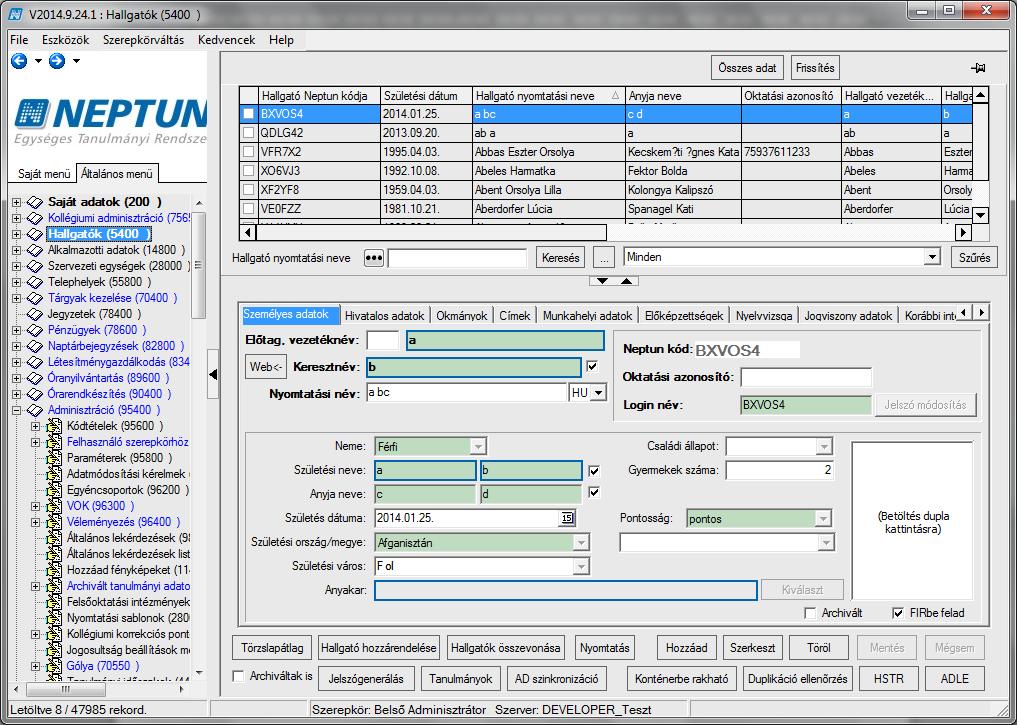Enable the Archivált checkbox
Screen dimensions: 1017x725
809,613
